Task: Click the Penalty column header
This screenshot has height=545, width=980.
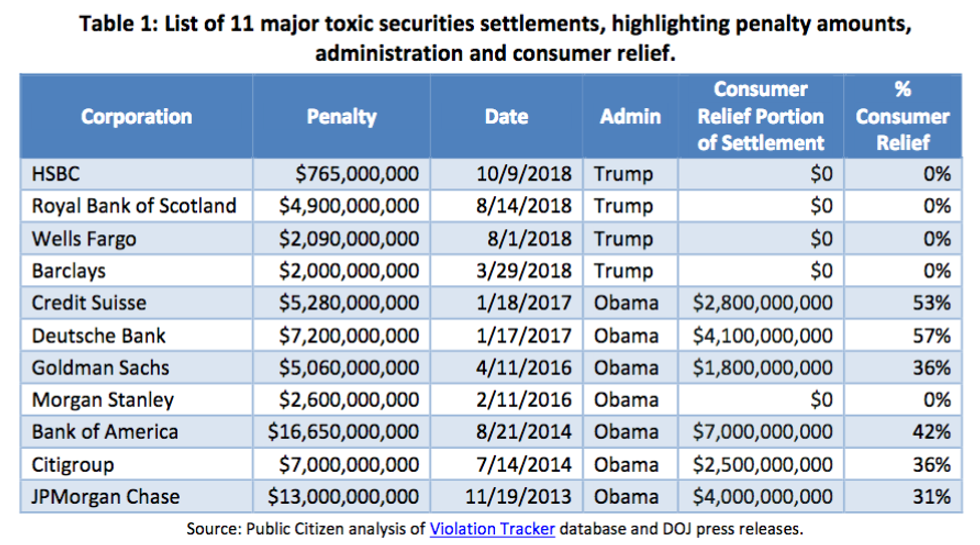Action: (341, 117)
